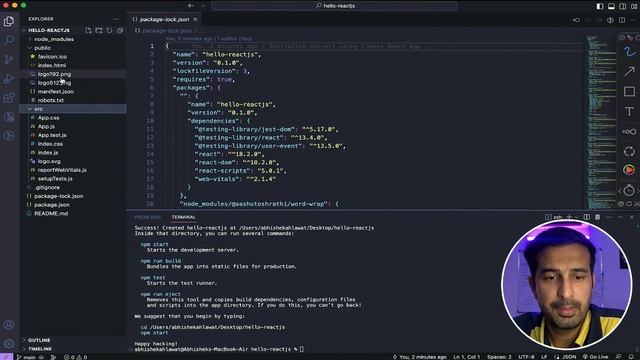This screenshot has height=360, width=640.
Task: Toggle the secondary sidebar visibility
Action: point(622,6)
